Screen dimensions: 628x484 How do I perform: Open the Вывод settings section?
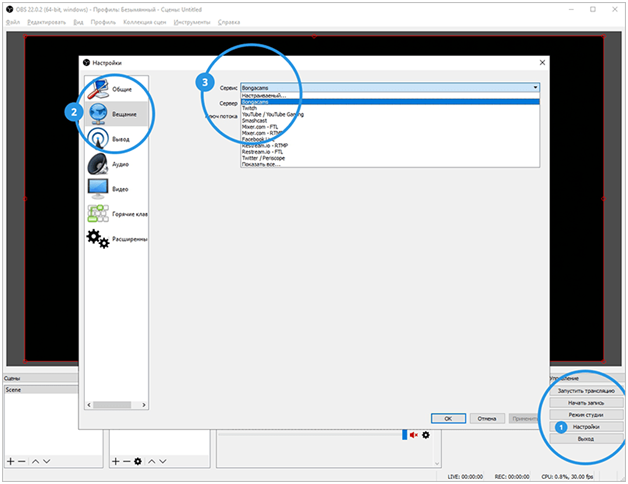tap(116, 139)
